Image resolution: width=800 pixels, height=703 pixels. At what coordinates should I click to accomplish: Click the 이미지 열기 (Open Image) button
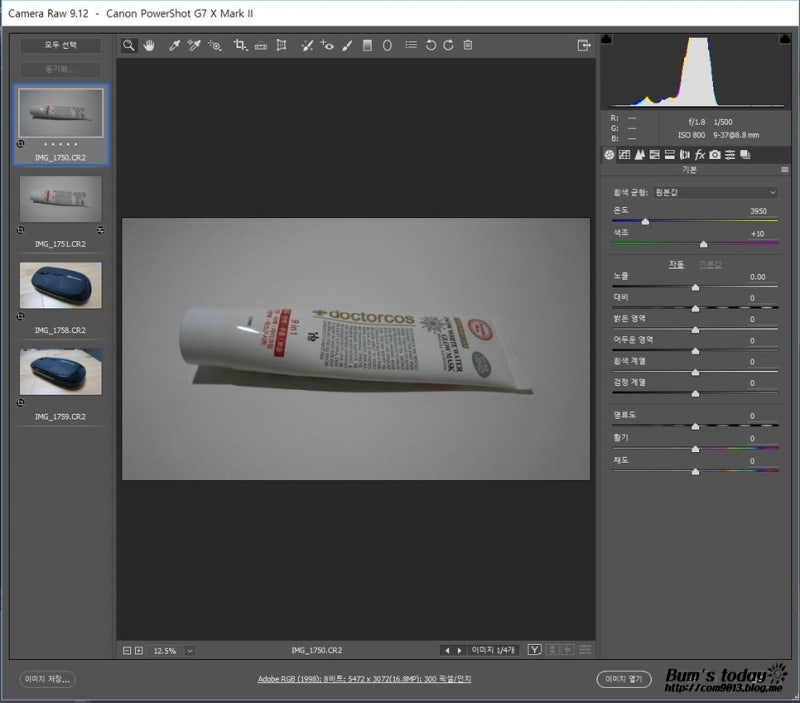pos(624,680)
